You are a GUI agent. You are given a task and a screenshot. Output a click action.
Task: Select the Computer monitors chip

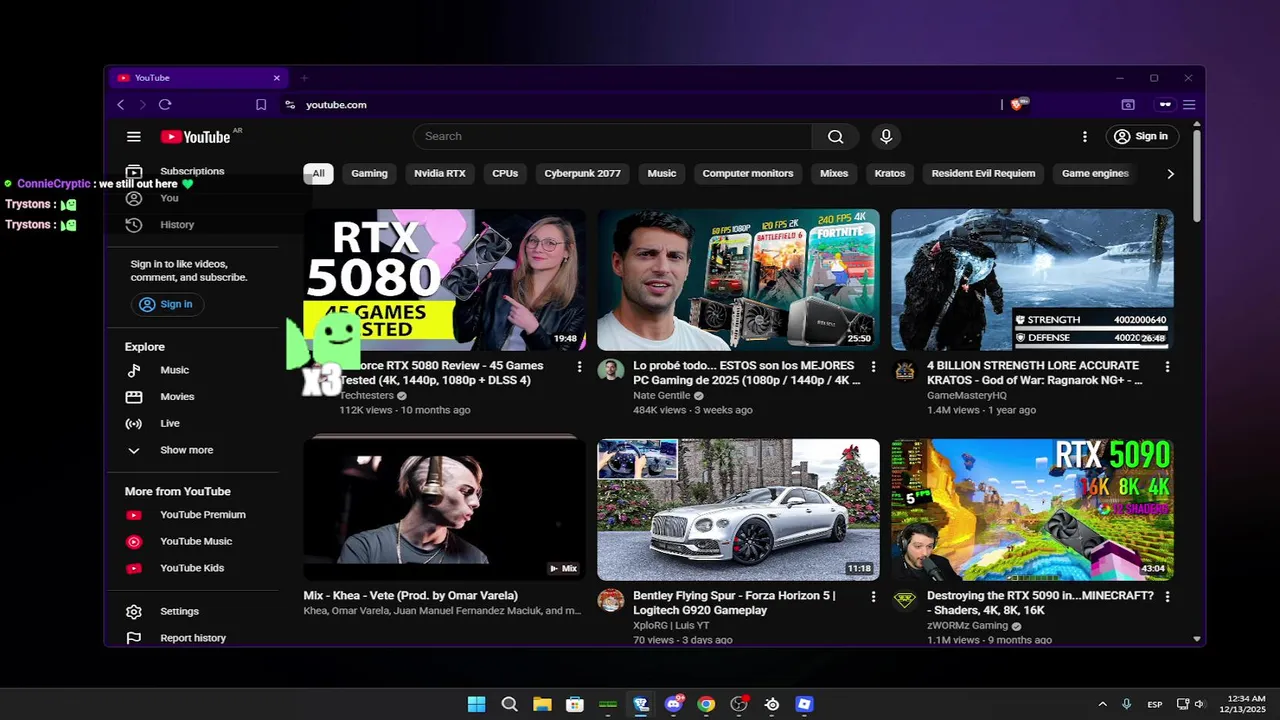pos(747,174)
